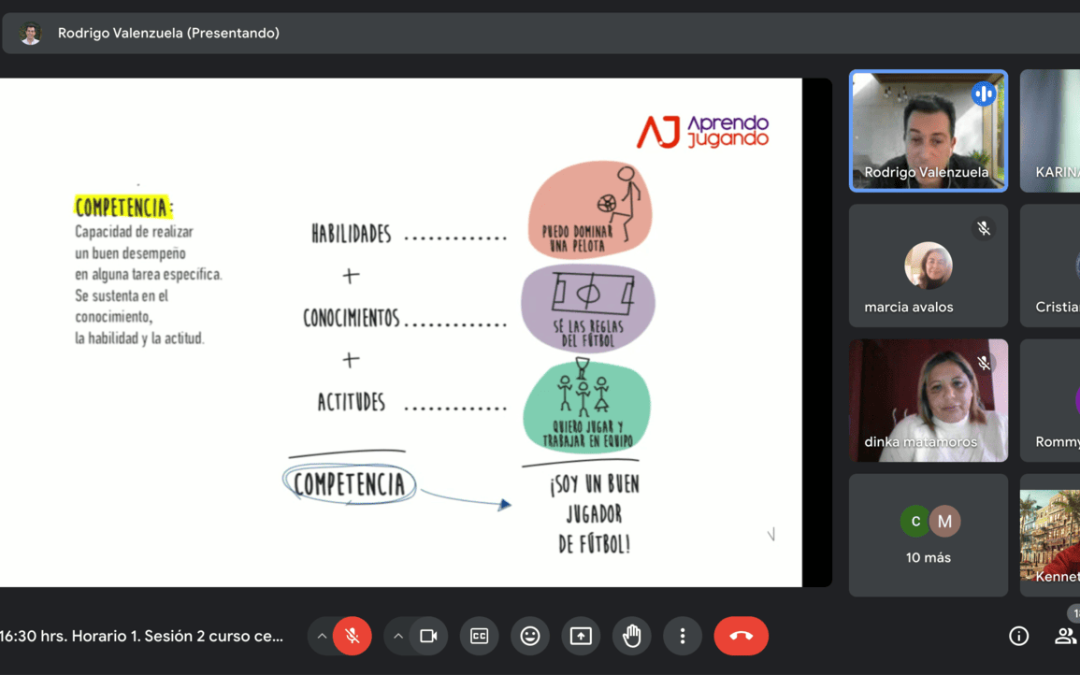Screen dimensions: 1080x675
Task: Select the marcia avalos participant tile avatar
Action: [x=928, y=265]
